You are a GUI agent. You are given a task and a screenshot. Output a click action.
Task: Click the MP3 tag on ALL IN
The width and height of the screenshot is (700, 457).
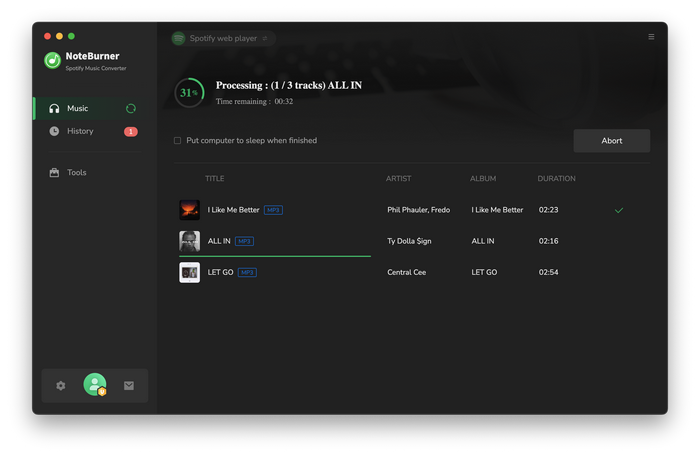(x=244, y=241)
